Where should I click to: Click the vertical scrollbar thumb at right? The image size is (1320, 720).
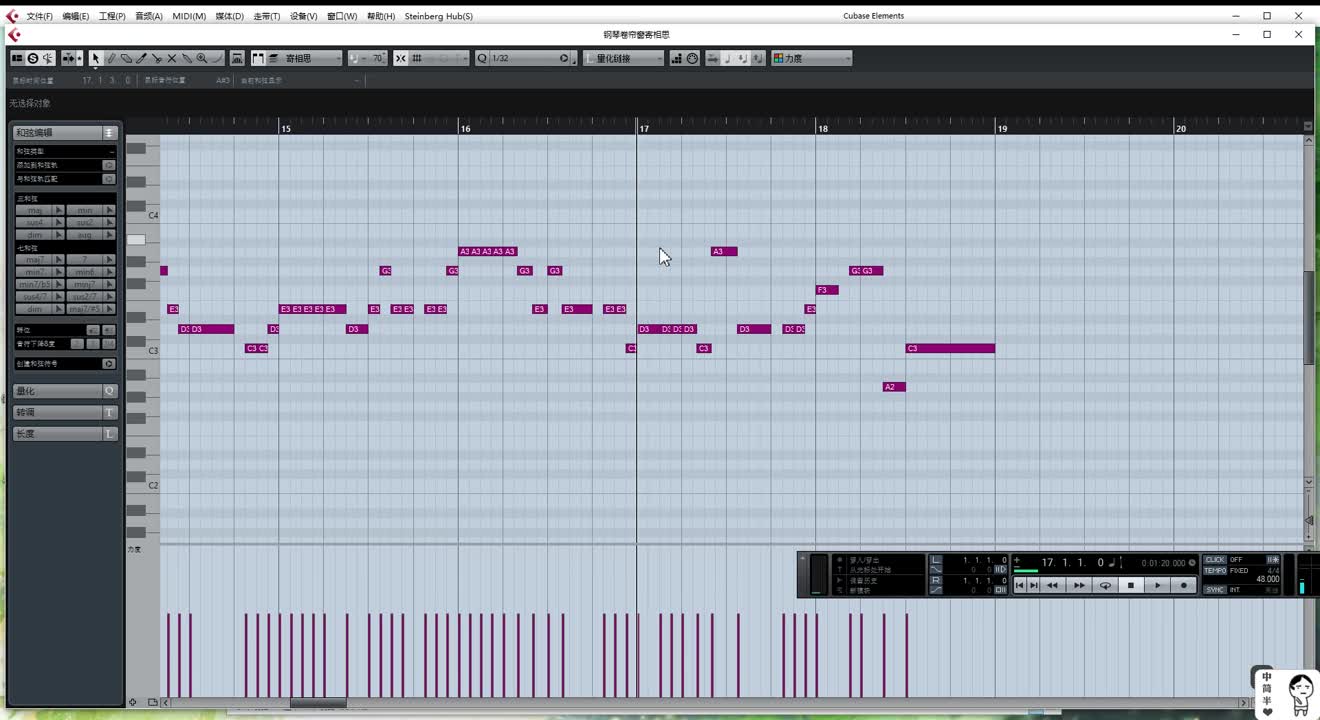tap(1309, 317)
